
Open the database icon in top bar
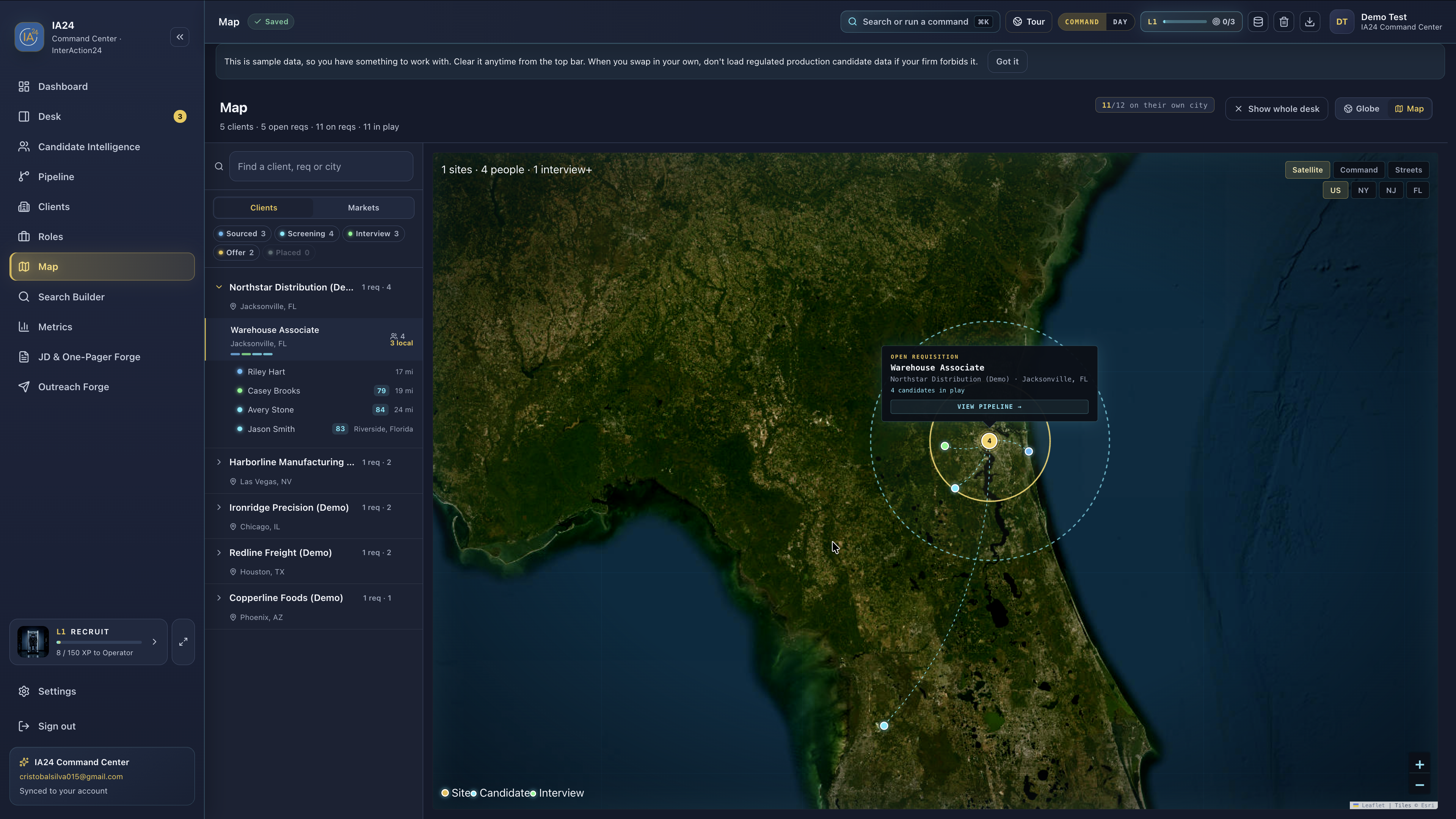tap(1258, 22)
